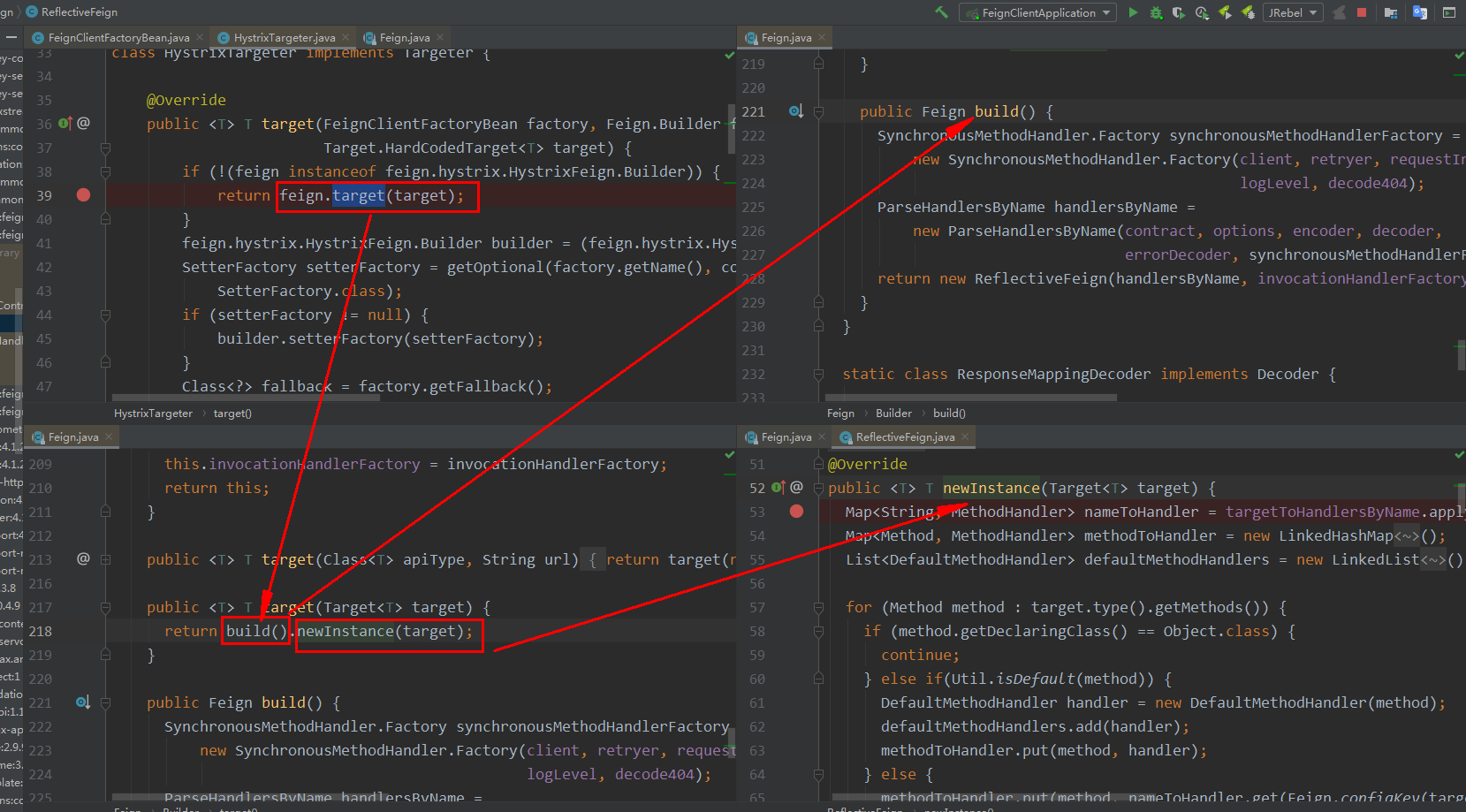Click the override gutter icon on line 52
1466x812 pixels.
pyautogui.click(x=779, y=488)
